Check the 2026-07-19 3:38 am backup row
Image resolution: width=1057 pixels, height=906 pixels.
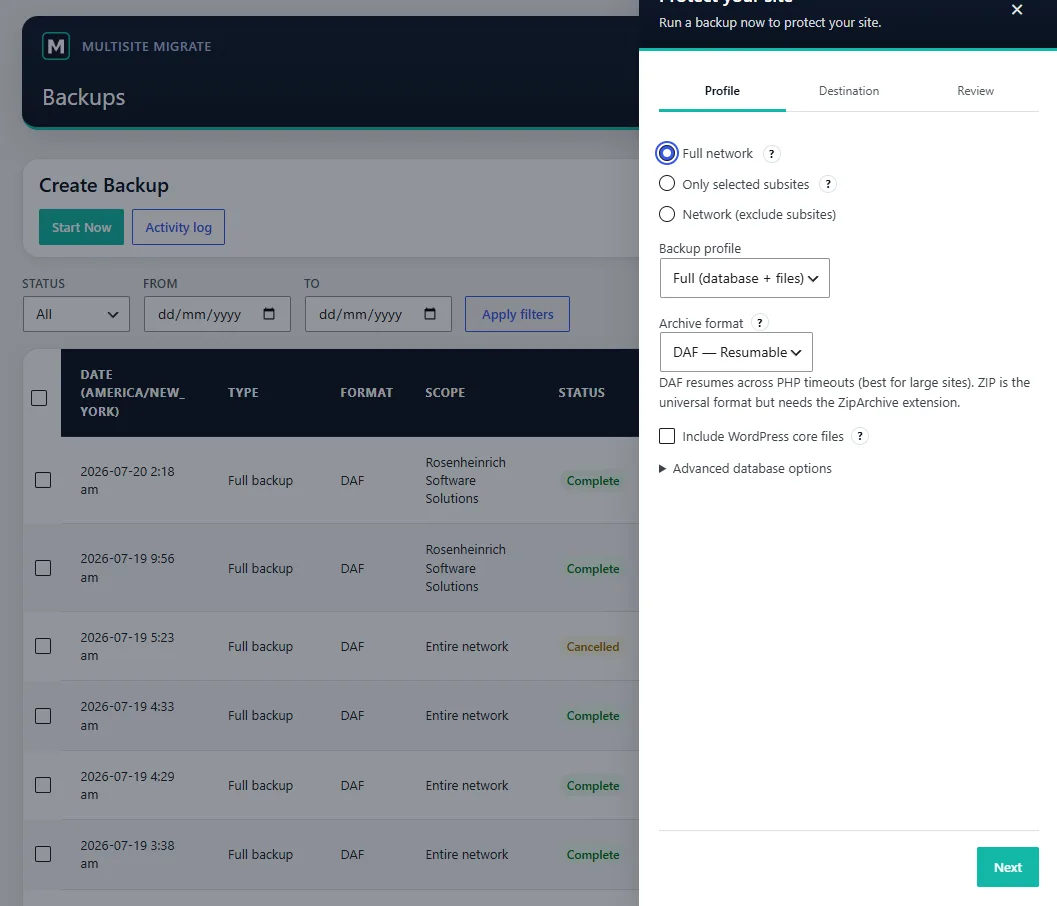[x=43, y=854]
